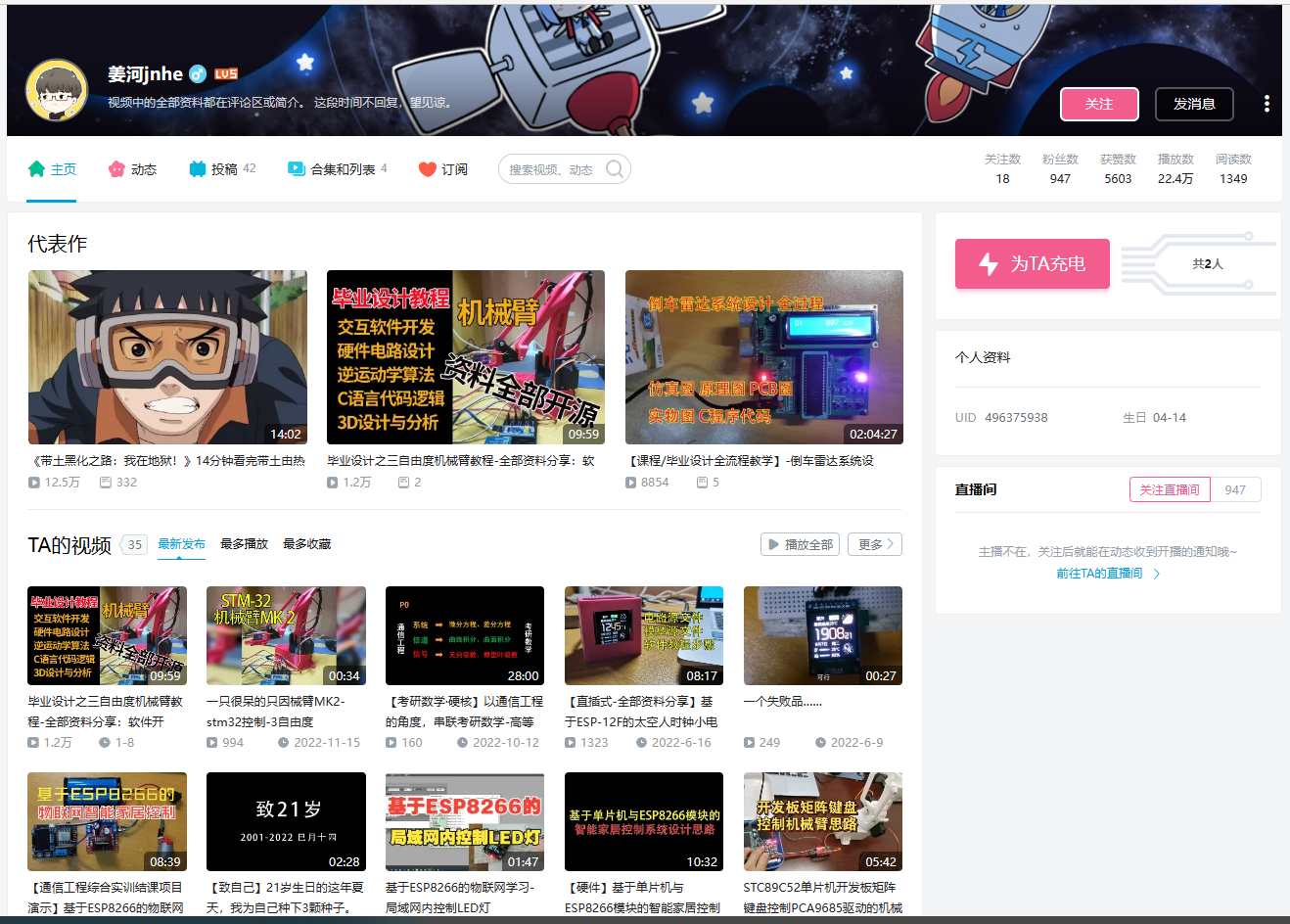Image resolution: width=1290 pixels, height=924 pixels.
Task: Open the 《带土黑化之路：我在地狱！》 title link
Action: (168, 460)
